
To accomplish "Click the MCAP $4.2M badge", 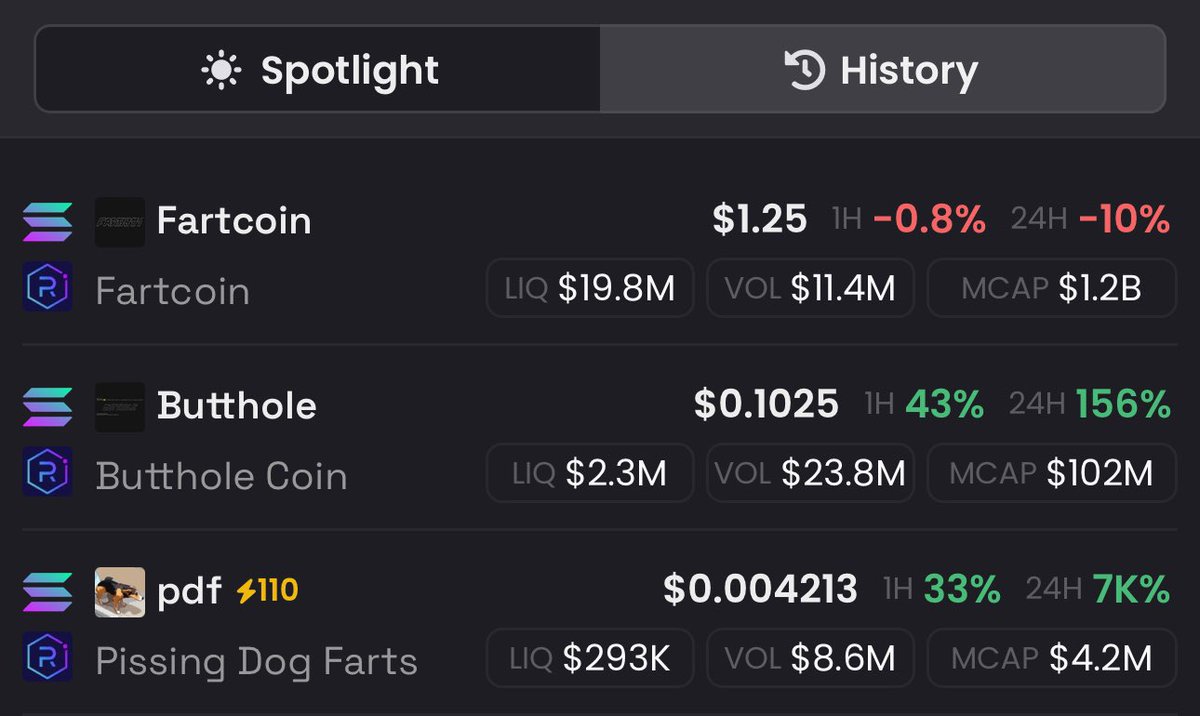I will click(1052, 658).
